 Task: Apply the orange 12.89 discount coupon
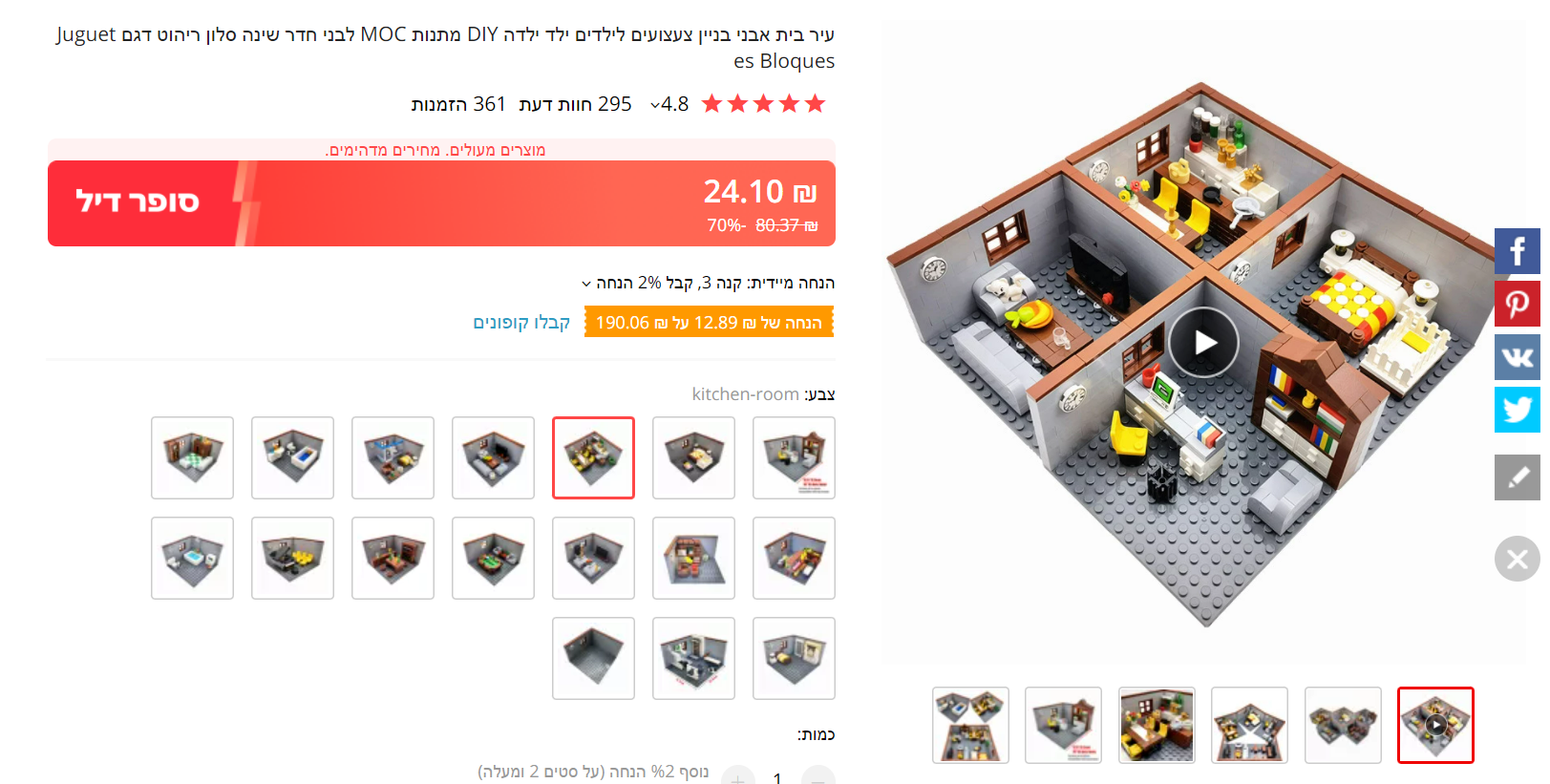709,322
